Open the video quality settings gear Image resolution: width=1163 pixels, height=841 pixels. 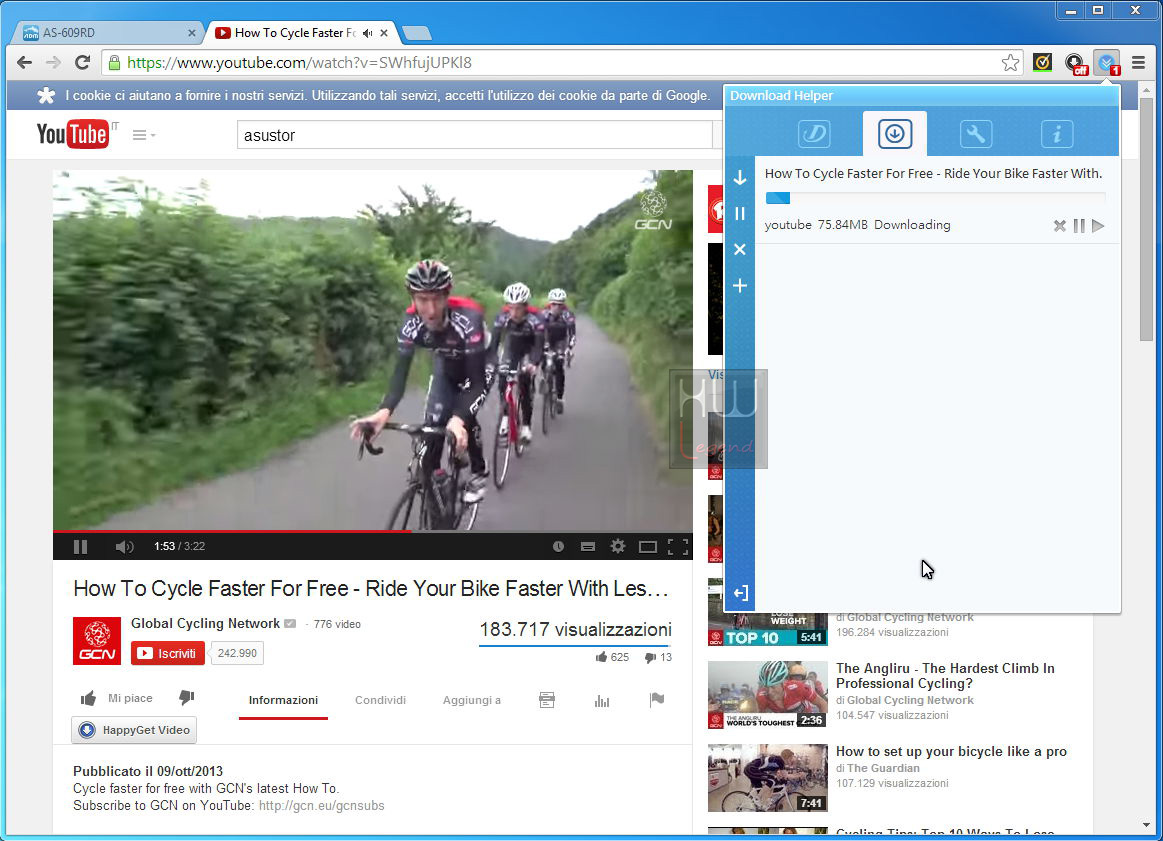pos(618,547)
